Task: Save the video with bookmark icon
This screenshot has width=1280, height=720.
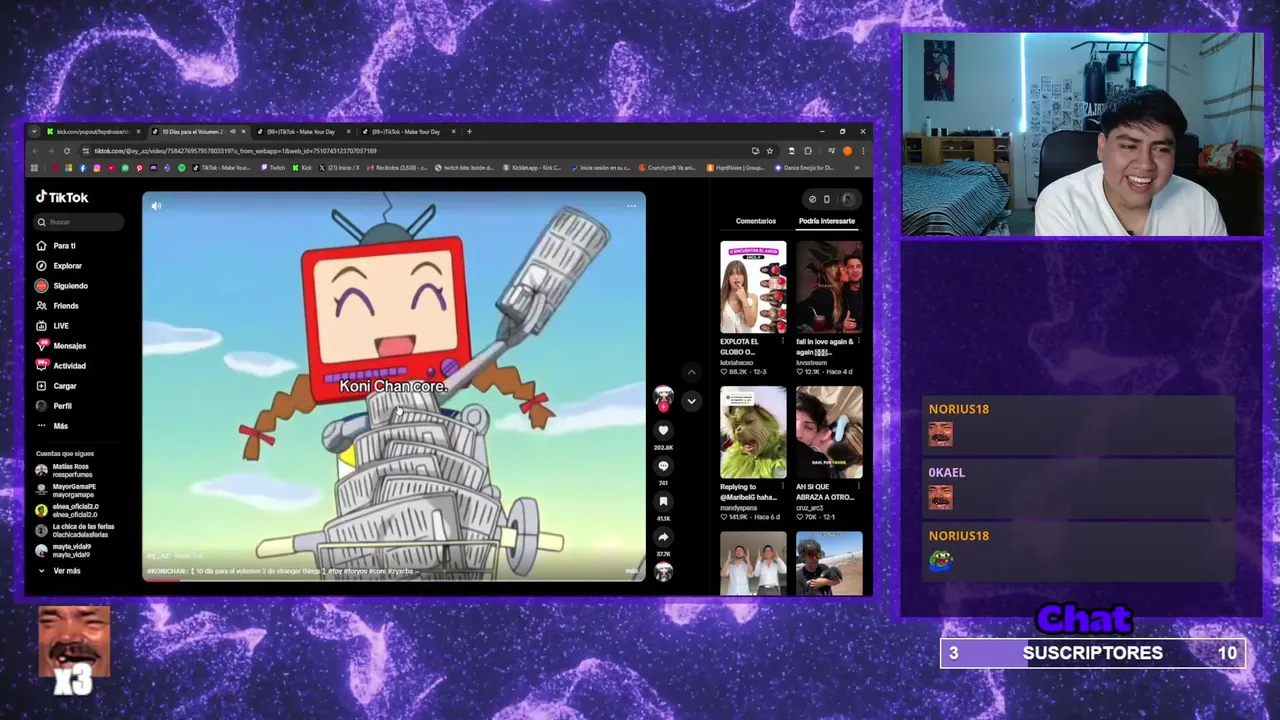Action: click(x=663, y=502)
